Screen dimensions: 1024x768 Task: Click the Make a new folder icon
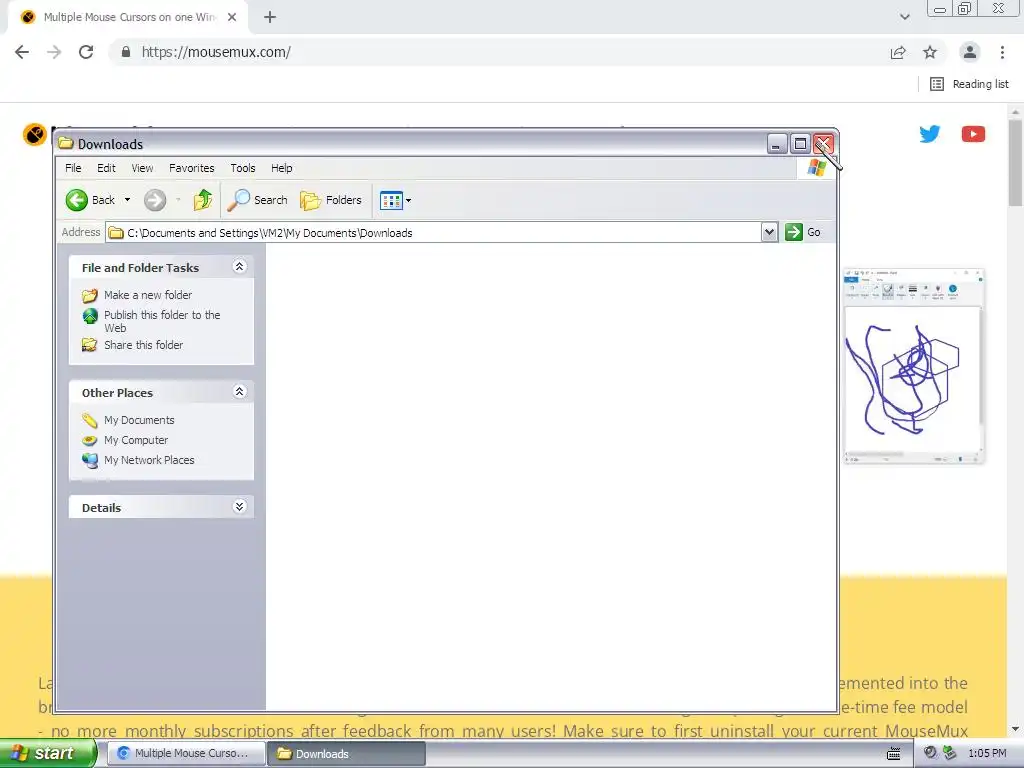point(89,296)
